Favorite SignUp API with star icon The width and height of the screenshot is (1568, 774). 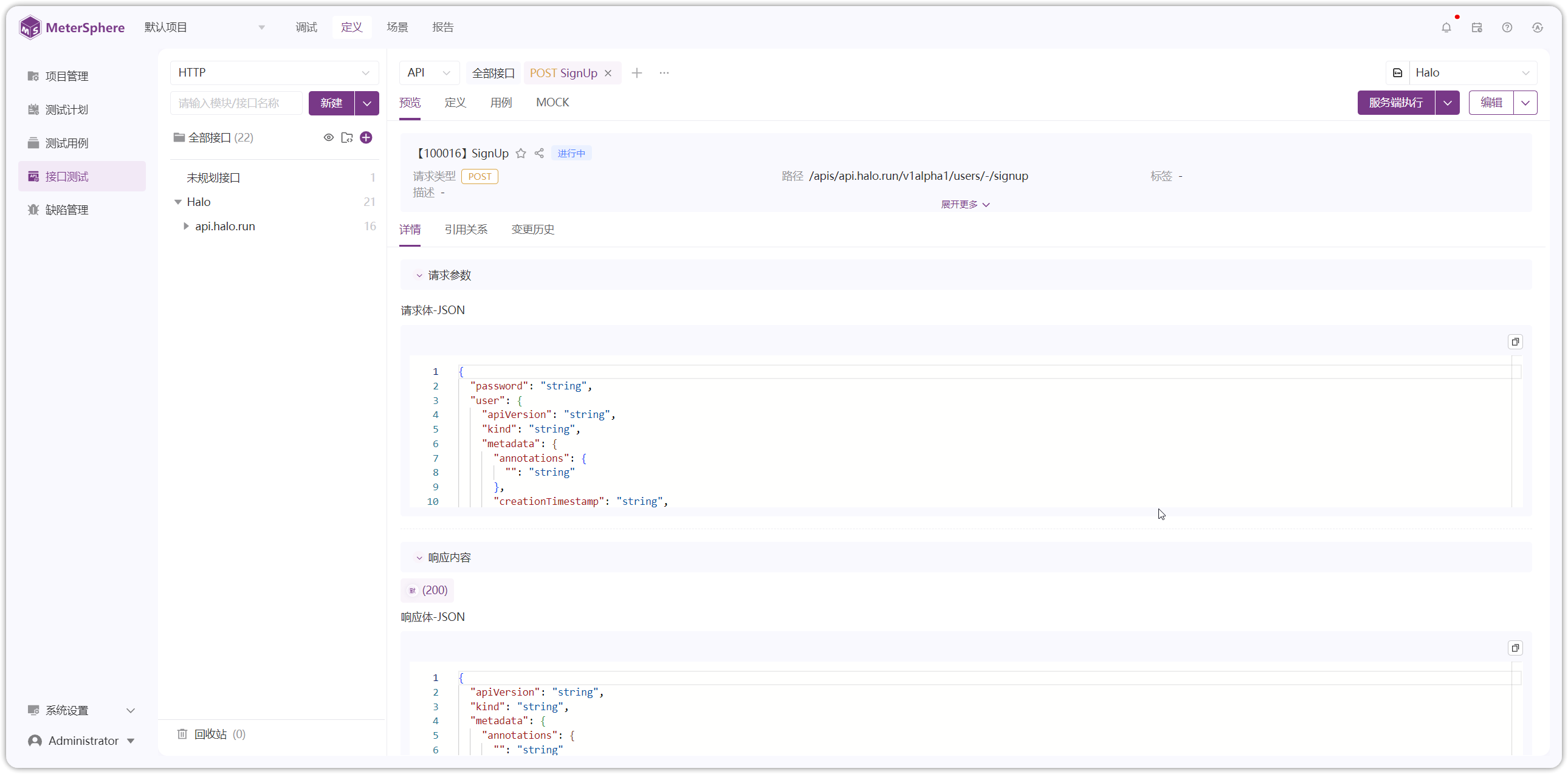point(520,153)
